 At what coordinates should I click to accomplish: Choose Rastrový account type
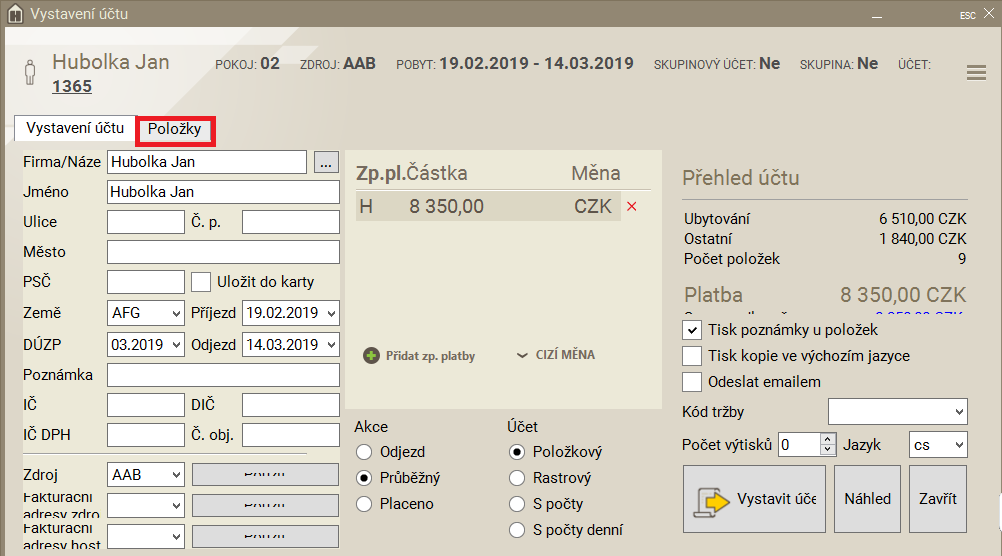click(x=517, y=478)
